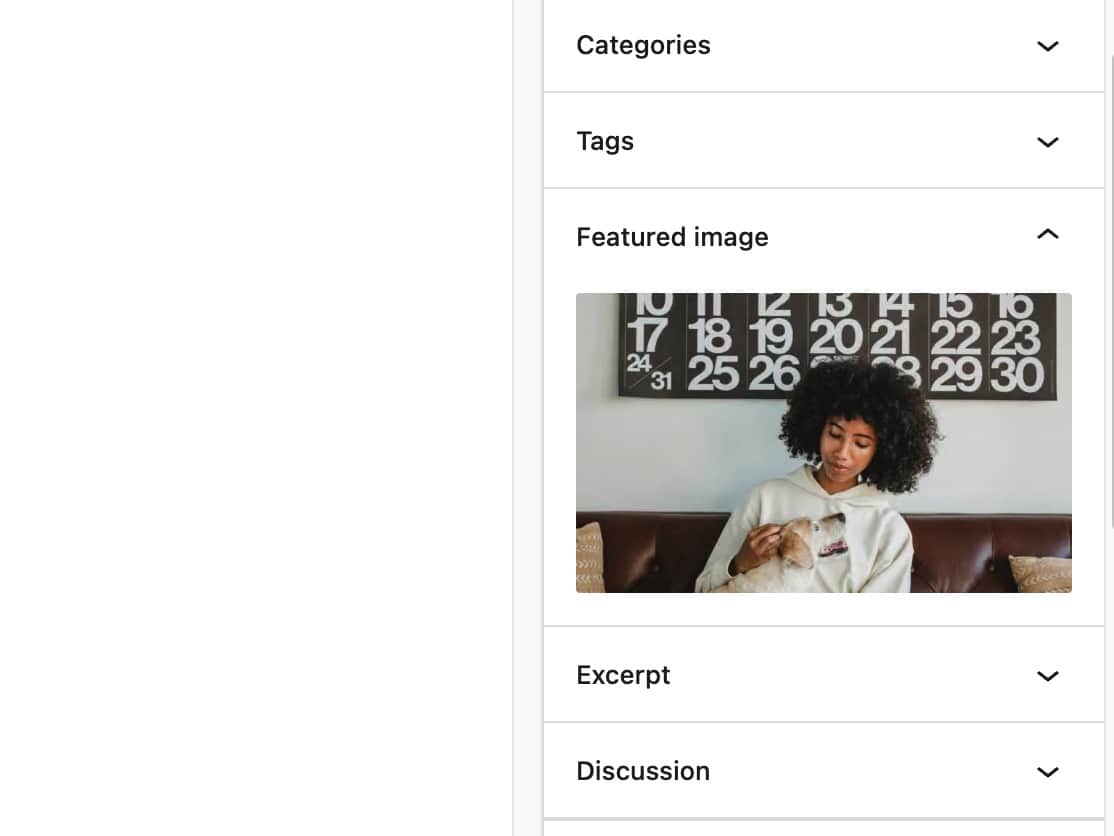
Task: Select the Discussion panel title
Action: (643, 772)
